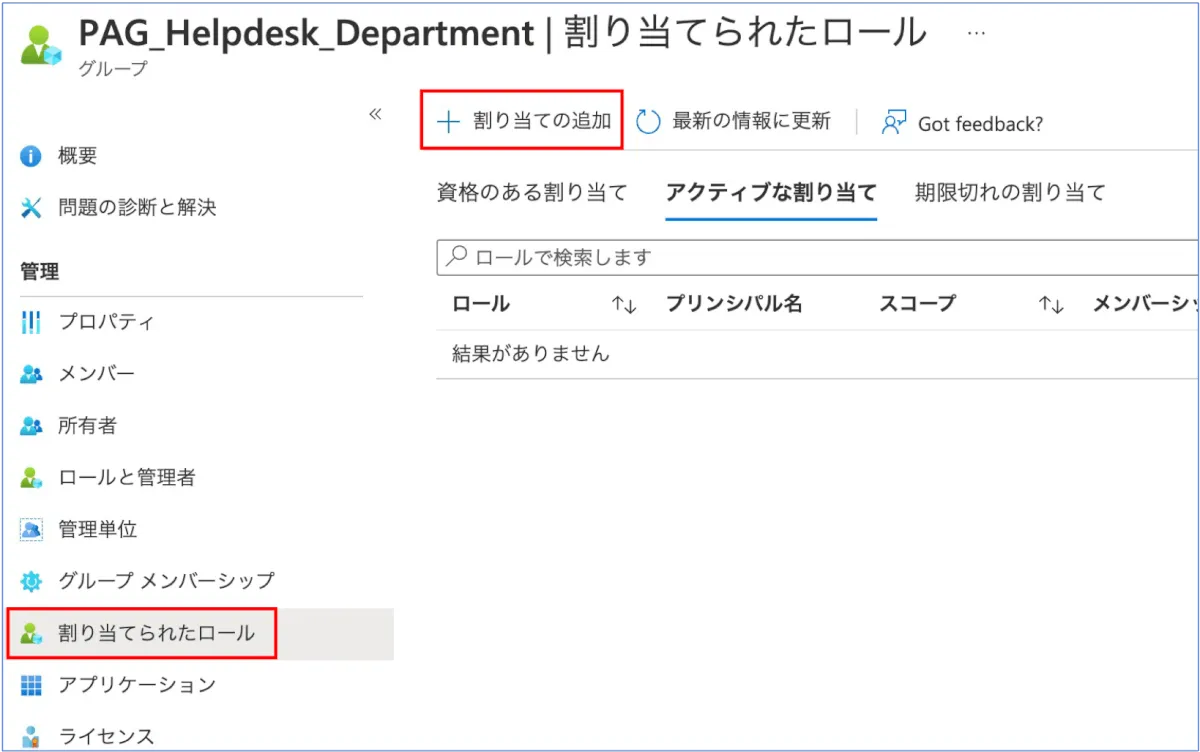Click the 概要 info icon
1200x752 pixels.
point(32,156)
